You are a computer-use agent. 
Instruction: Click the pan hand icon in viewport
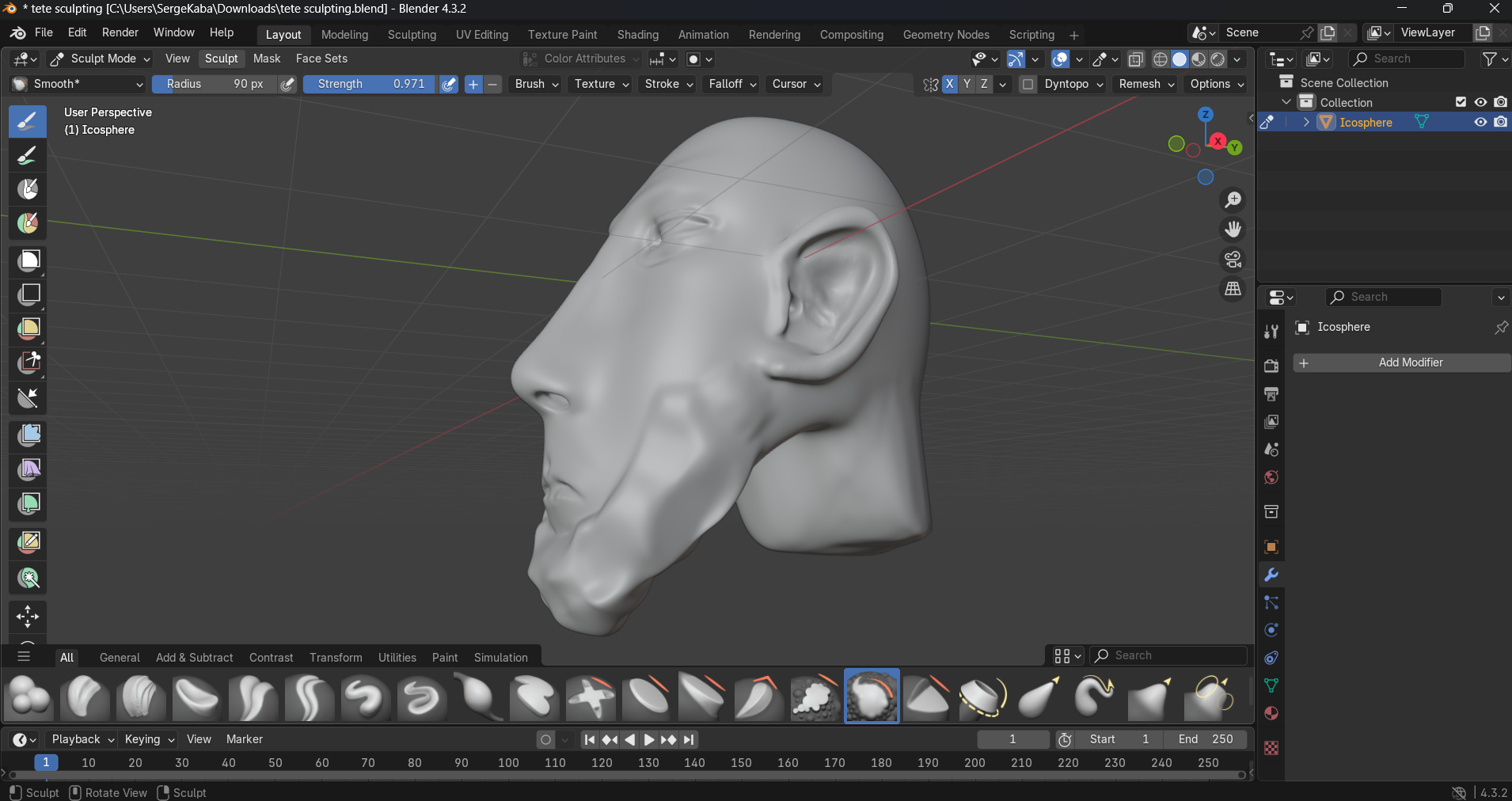(x=1233, y=230)
